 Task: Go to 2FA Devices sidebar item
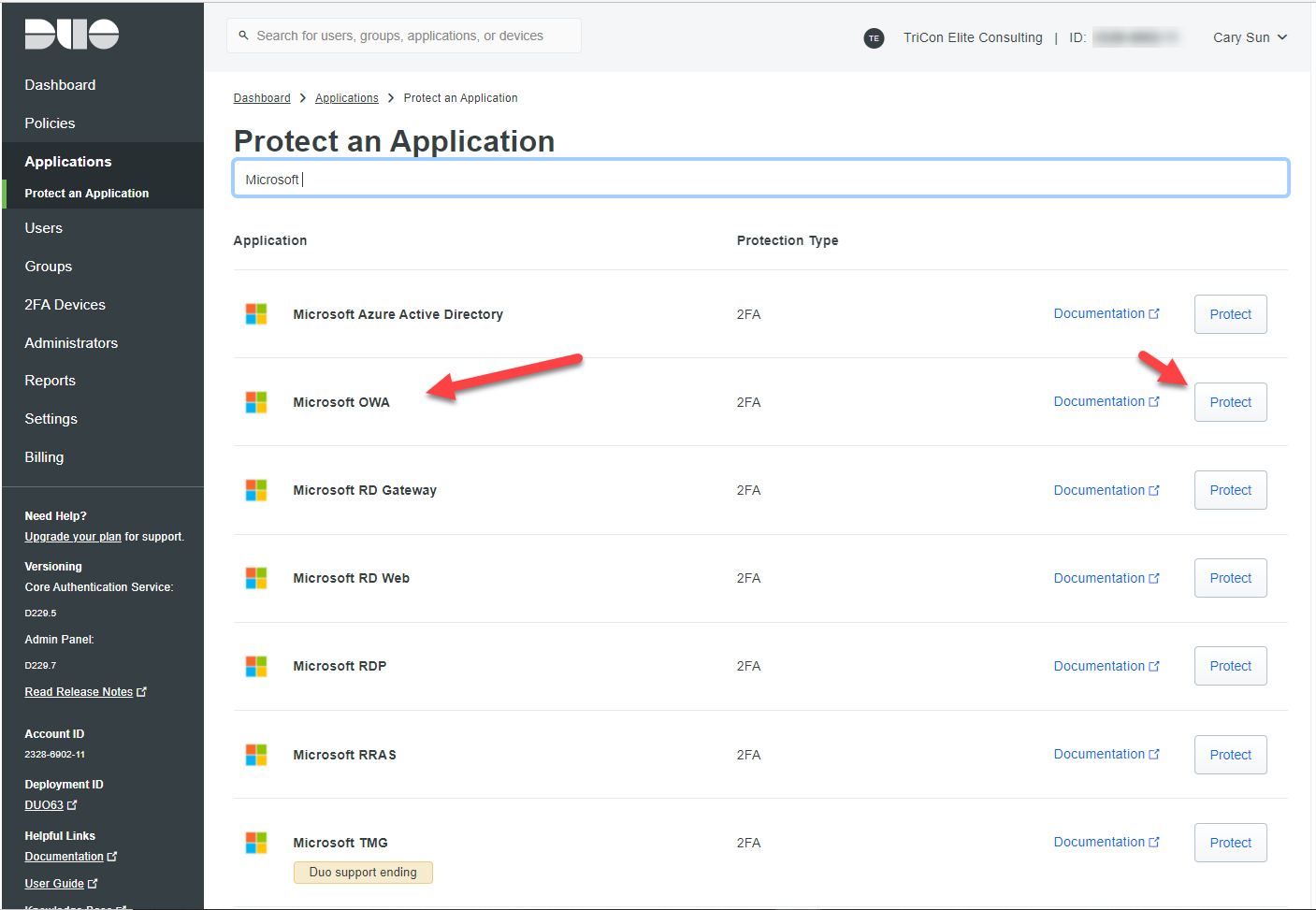coord(65,305)
